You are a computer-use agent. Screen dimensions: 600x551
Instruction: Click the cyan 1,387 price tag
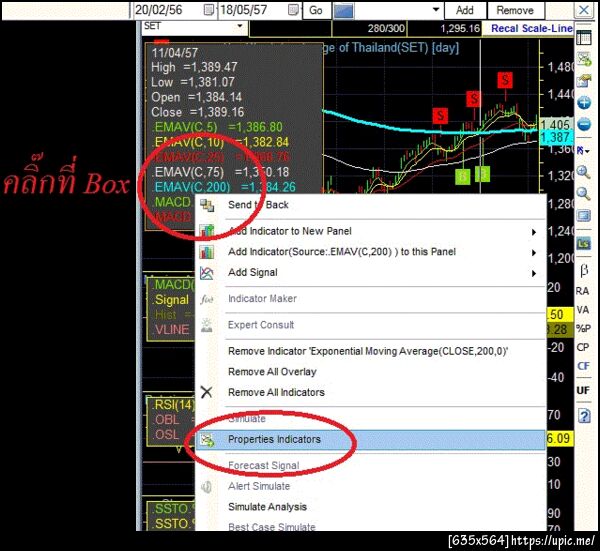click(556, 137)
